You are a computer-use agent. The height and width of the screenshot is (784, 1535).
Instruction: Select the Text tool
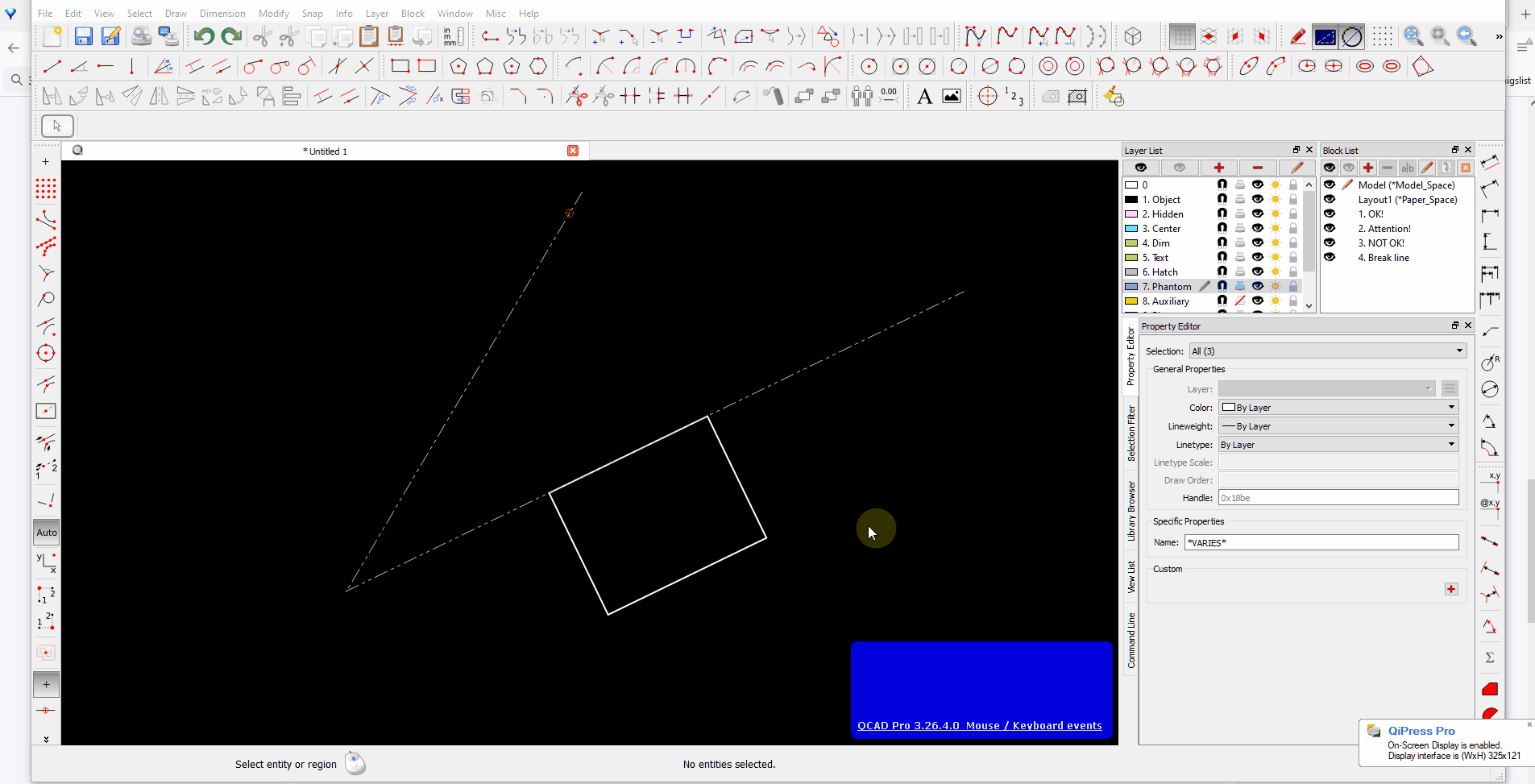[x=924, y=97]
